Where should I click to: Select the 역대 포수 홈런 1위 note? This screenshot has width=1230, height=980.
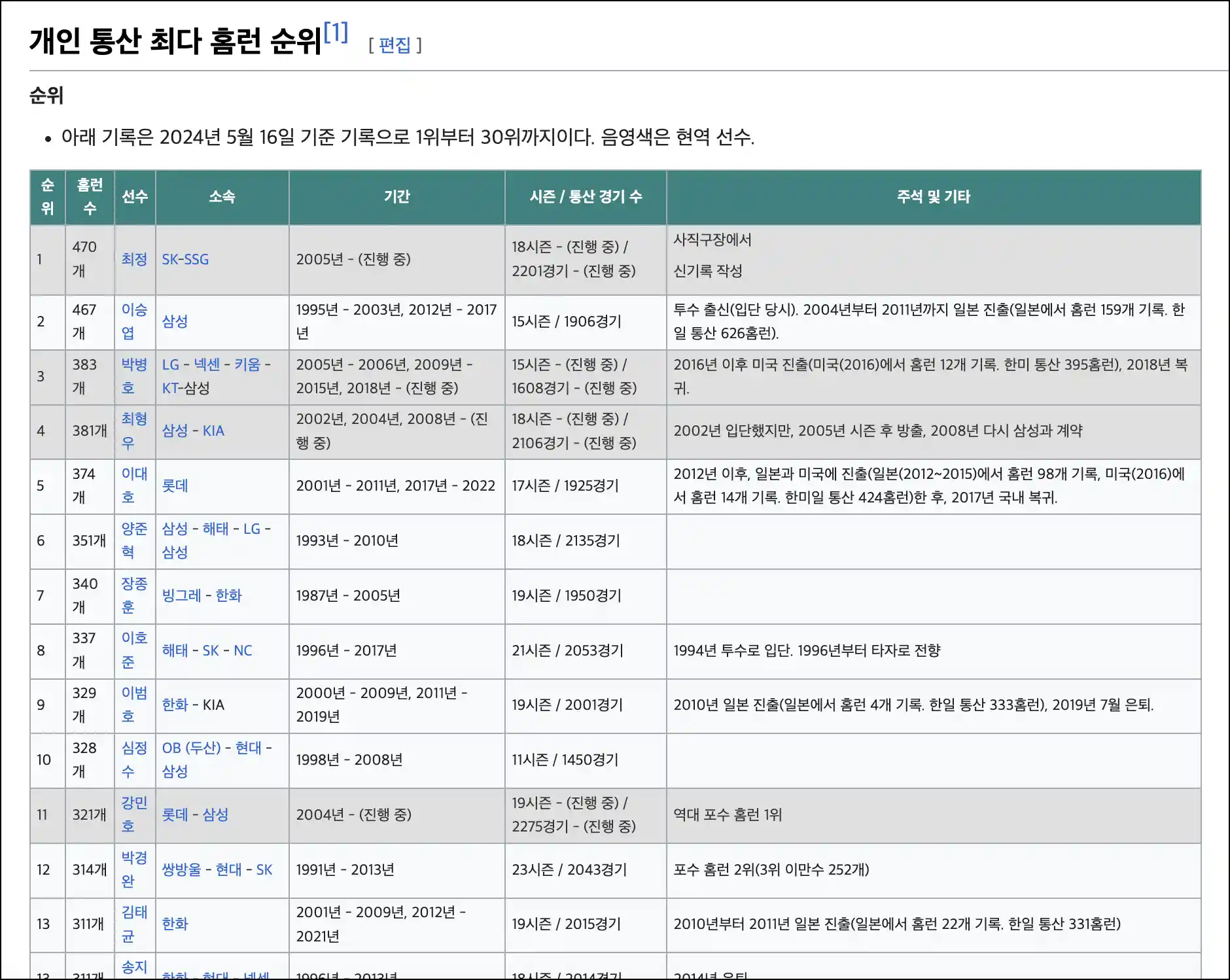point(934,814)
